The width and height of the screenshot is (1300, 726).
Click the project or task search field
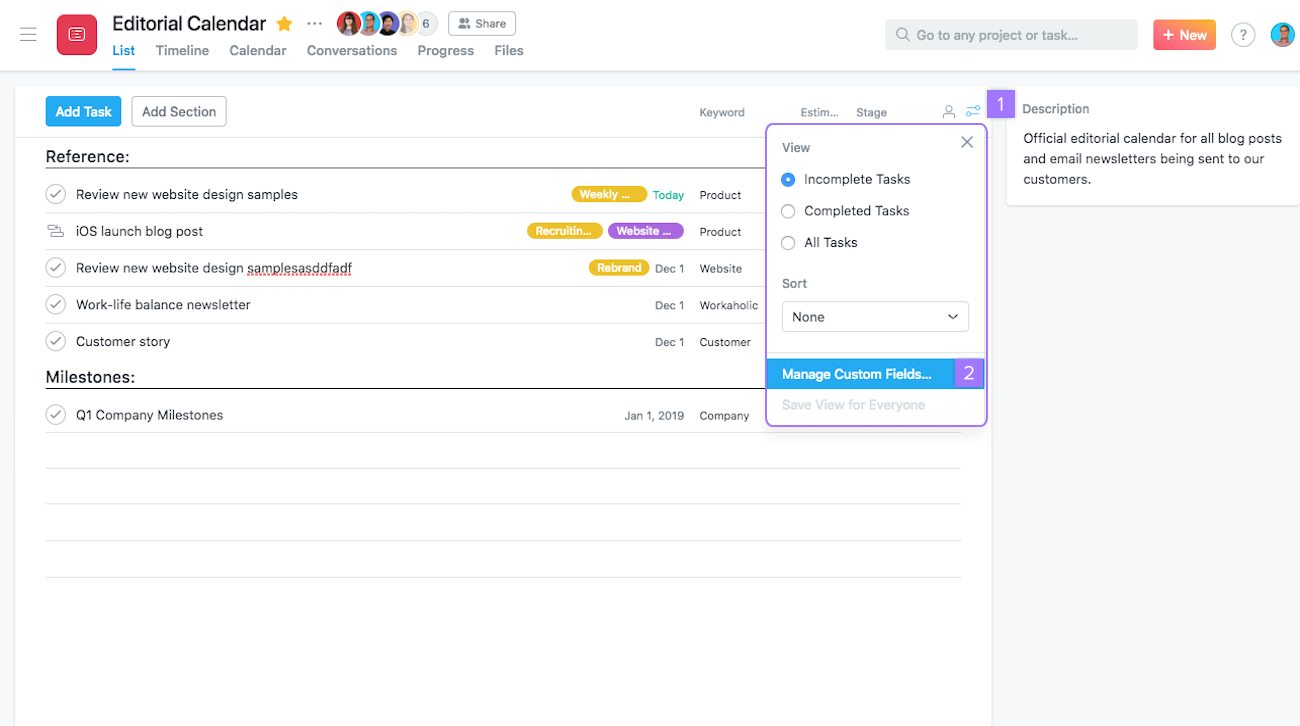tap(1010, 34)
